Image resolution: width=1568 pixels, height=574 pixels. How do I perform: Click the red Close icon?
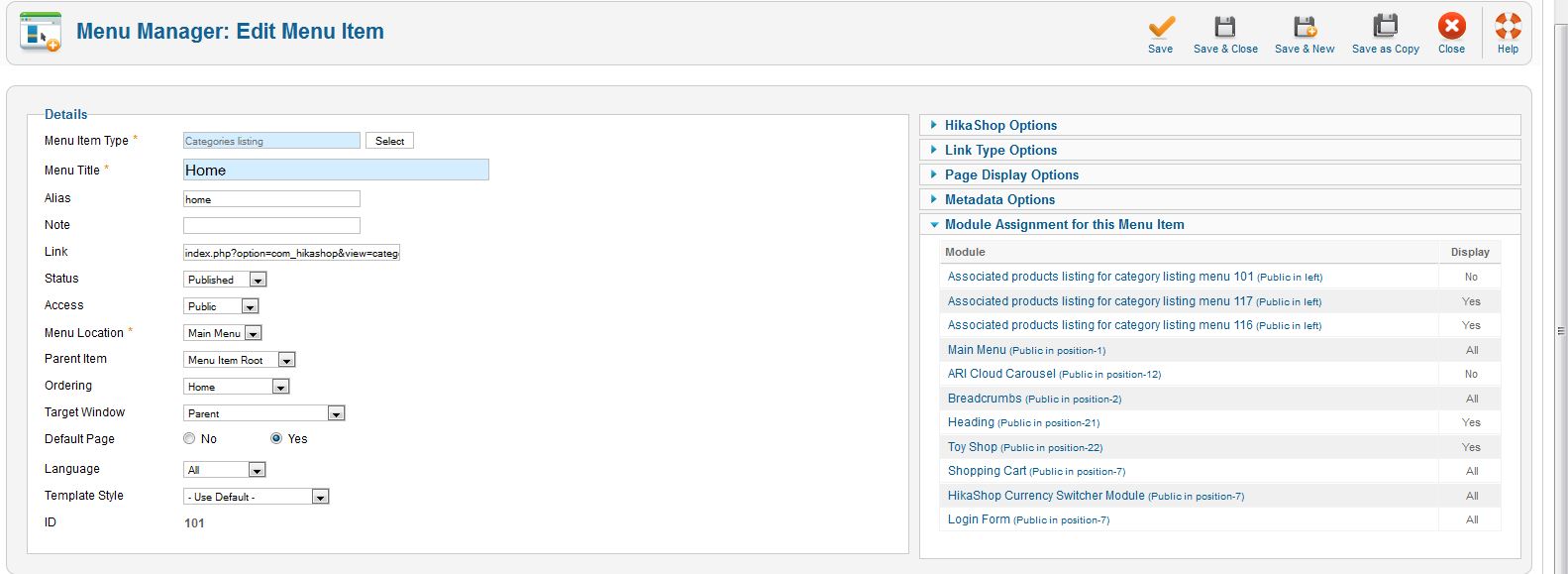(x=1452, y=27)
